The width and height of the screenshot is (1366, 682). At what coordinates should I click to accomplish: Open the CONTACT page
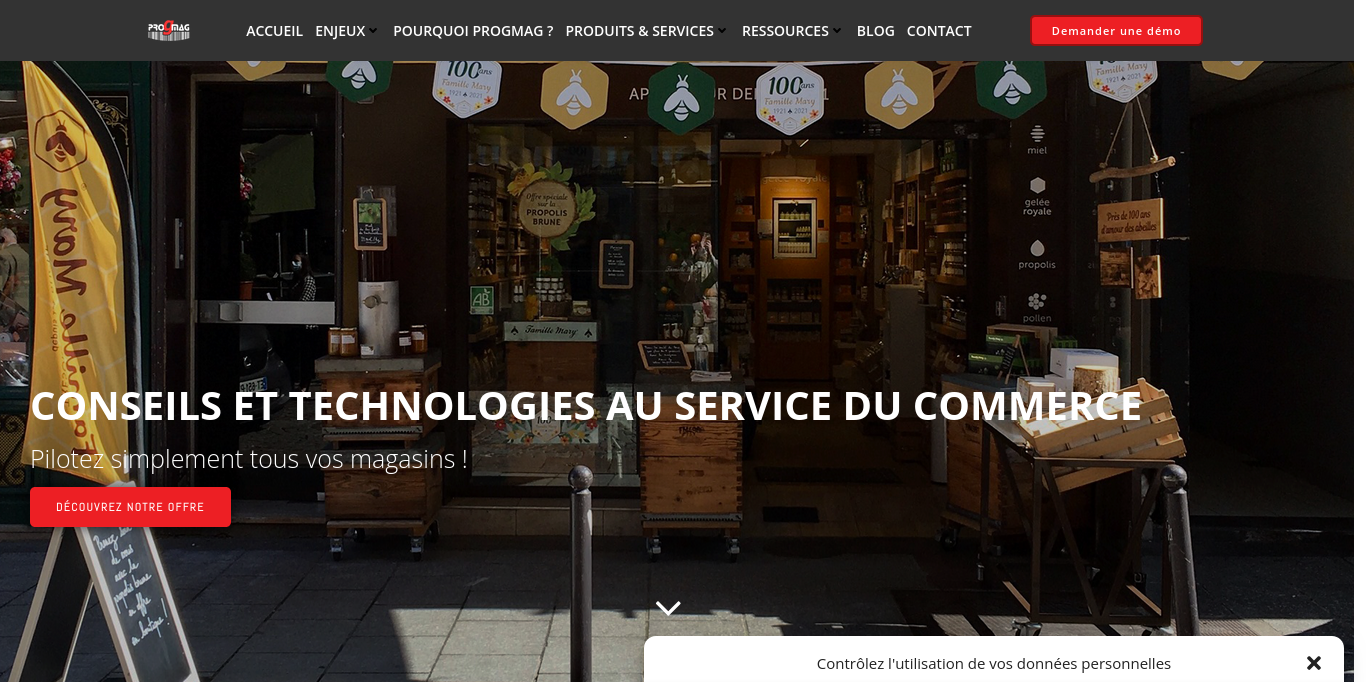click(x=939, y=30)
